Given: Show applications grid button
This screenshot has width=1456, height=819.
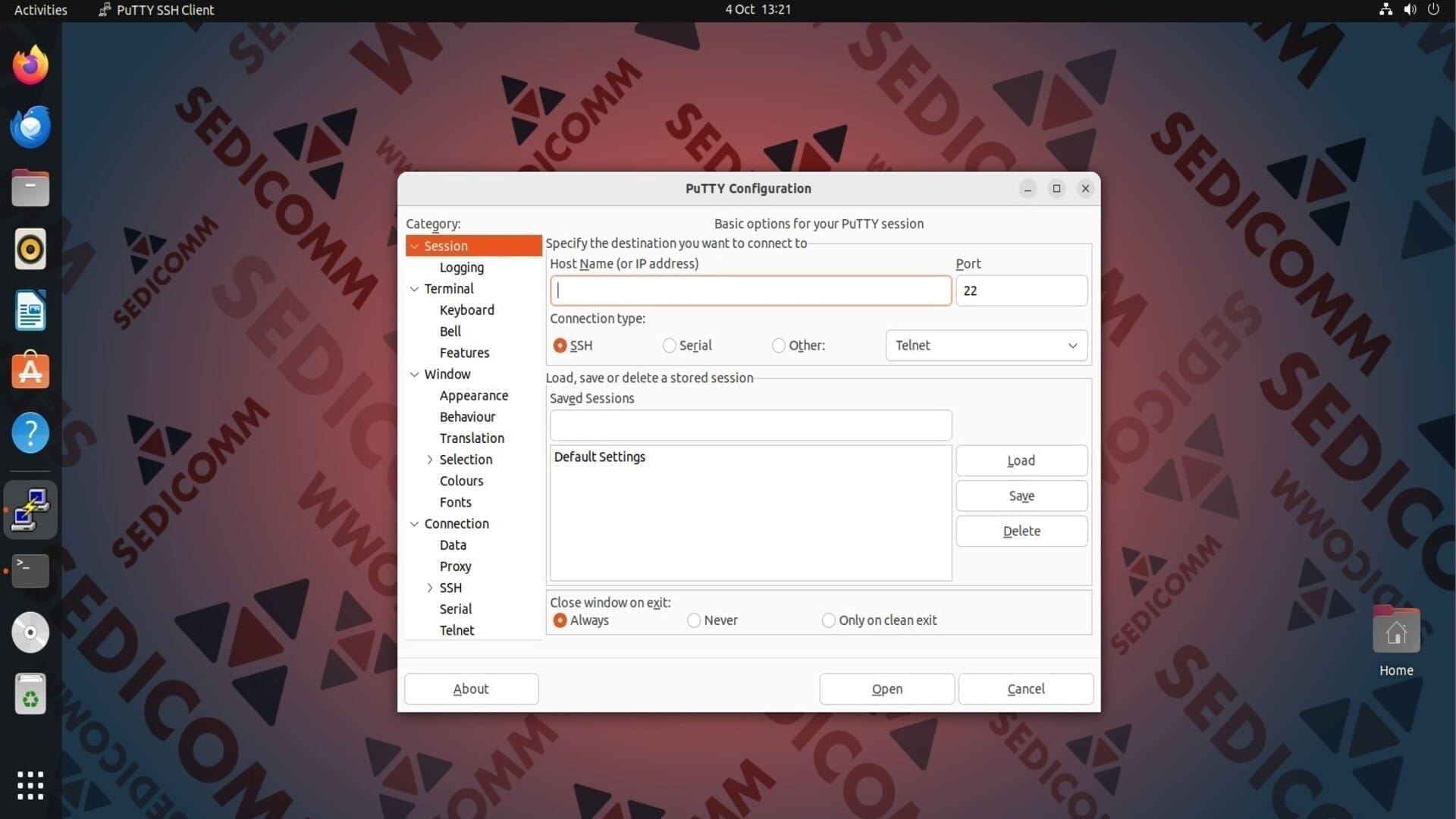Looking at the screenshot, I should click(30, 786).
